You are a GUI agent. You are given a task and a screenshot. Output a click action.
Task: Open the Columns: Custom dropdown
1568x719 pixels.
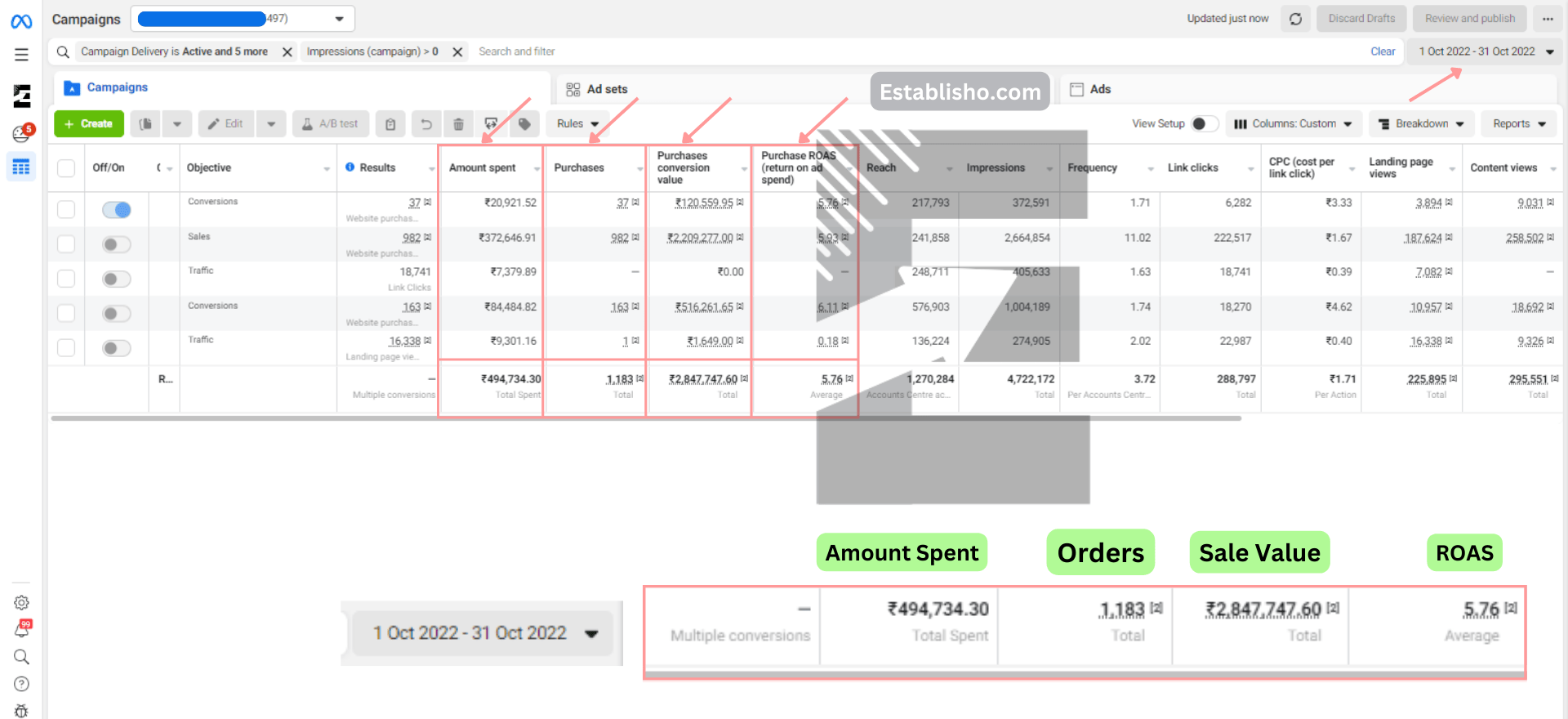coord(1294,124)
